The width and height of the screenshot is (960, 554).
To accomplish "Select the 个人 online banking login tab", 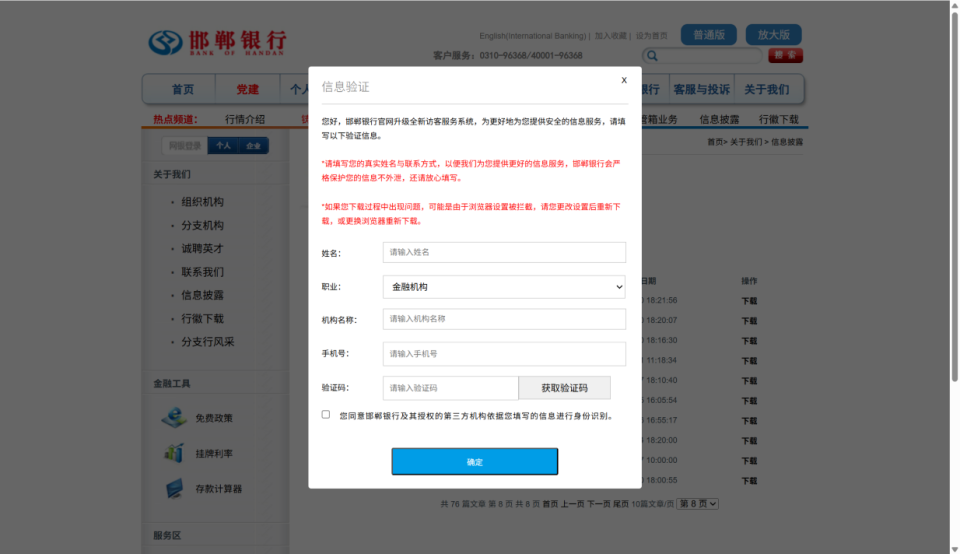I will [223, 146].
